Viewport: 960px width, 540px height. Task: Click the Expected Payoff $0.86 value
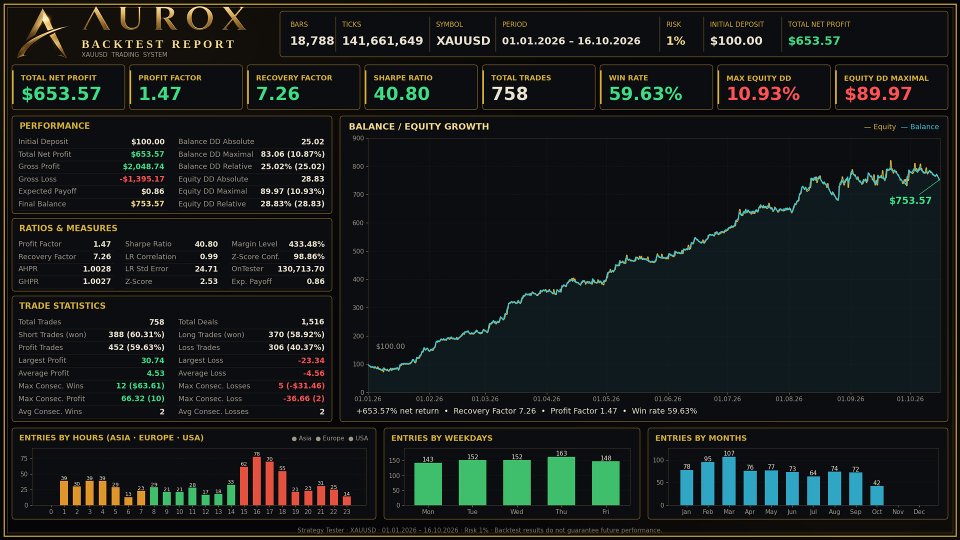click(x=152, y=192)
